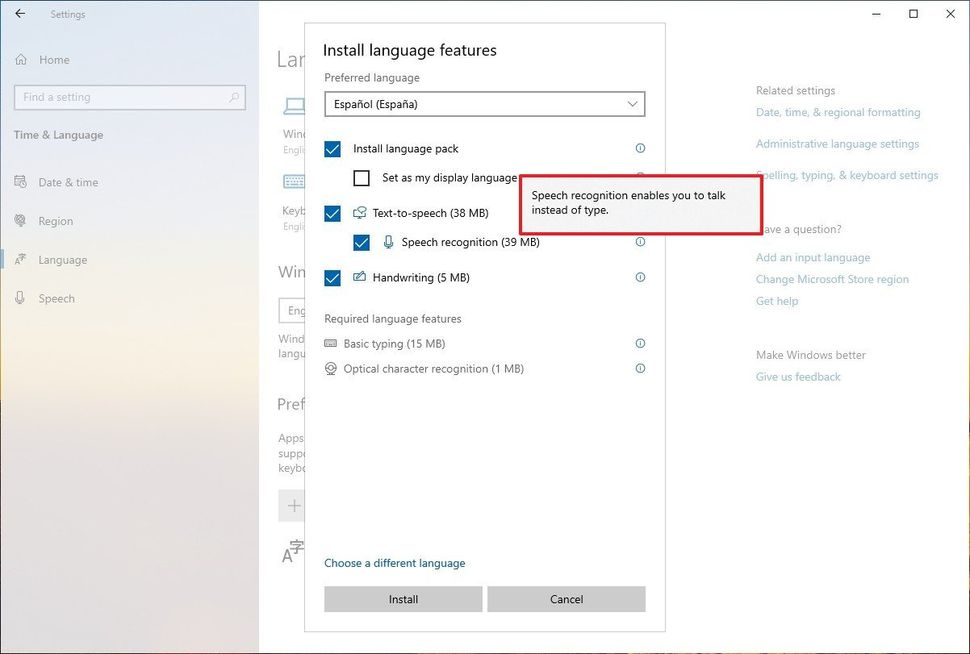The height and width of the screenshot is (654, 970).
Task: Click the Basic typing keyboard icon
Action: pos(331,343)
